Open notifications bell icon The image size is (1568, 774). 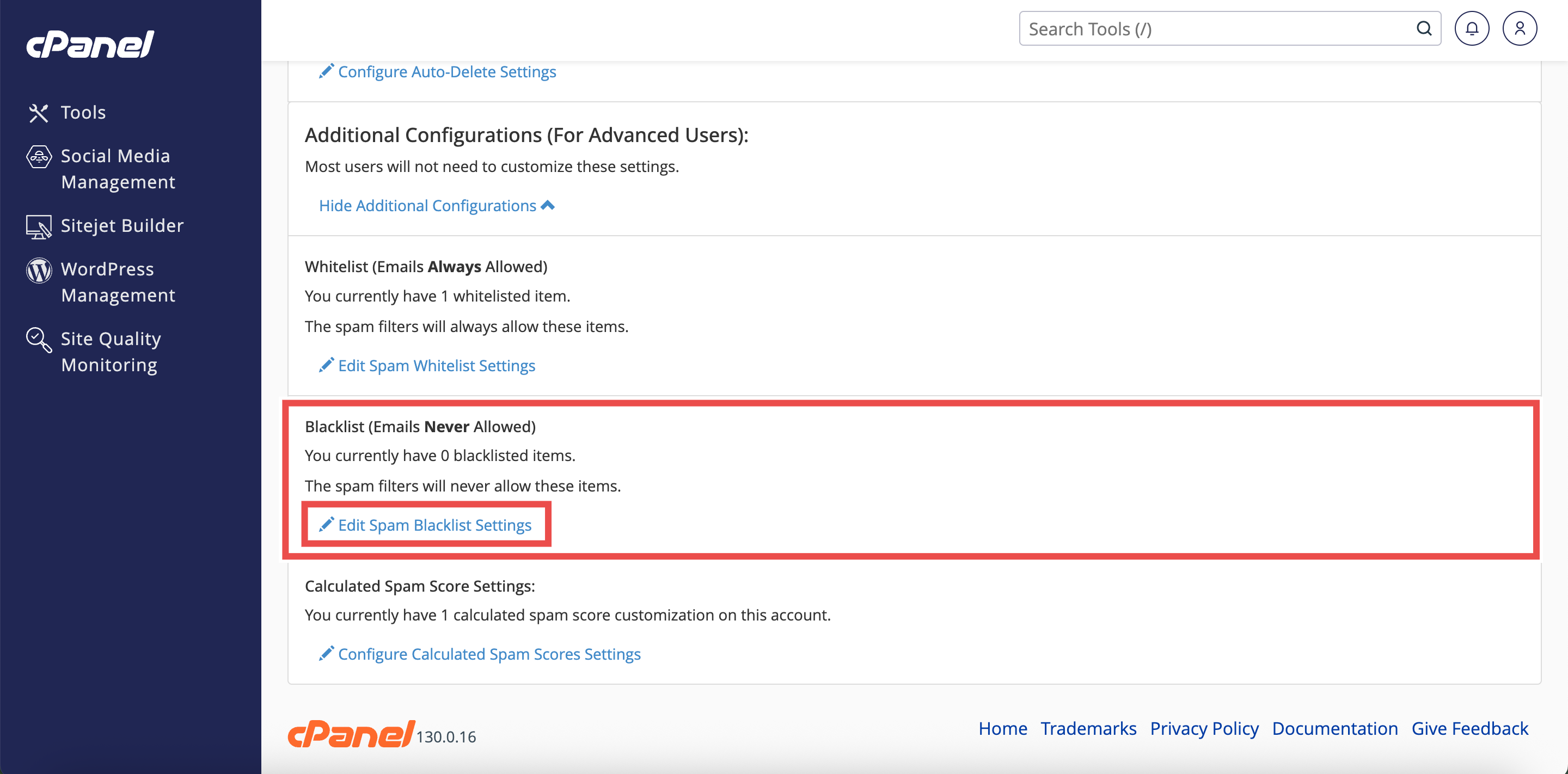[x=1471, y=29]
